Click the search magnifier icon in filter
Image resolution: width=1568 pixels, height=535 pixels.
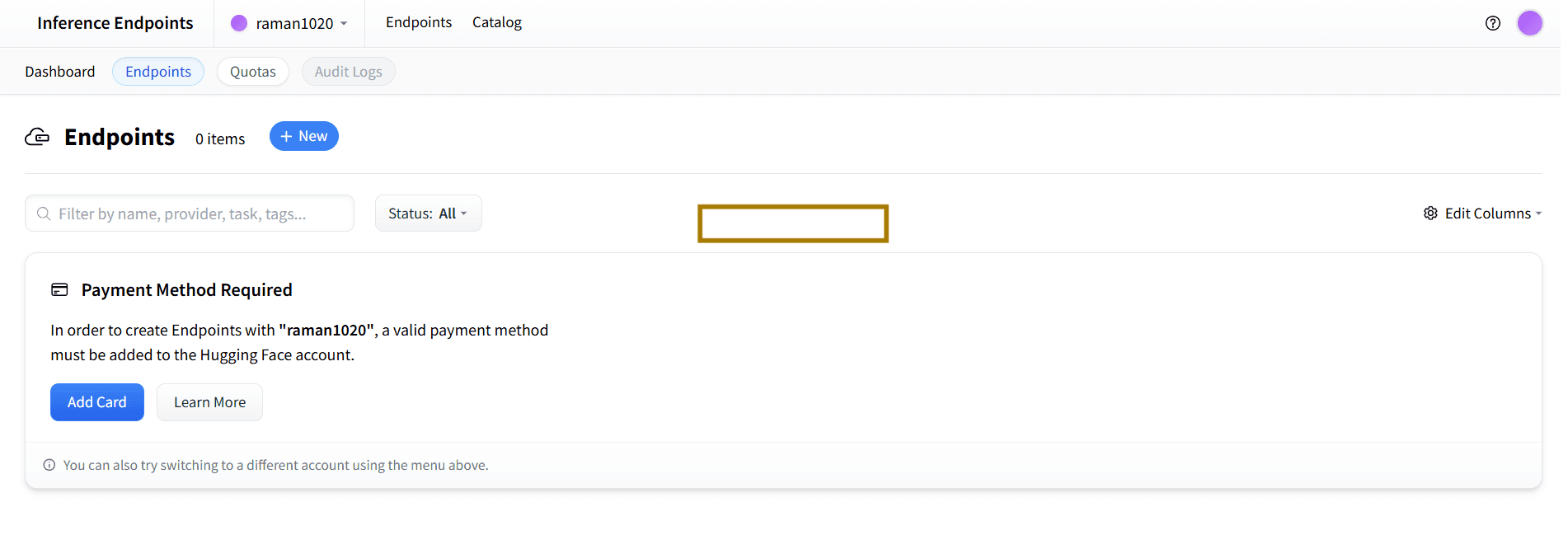tap(44, 214)
